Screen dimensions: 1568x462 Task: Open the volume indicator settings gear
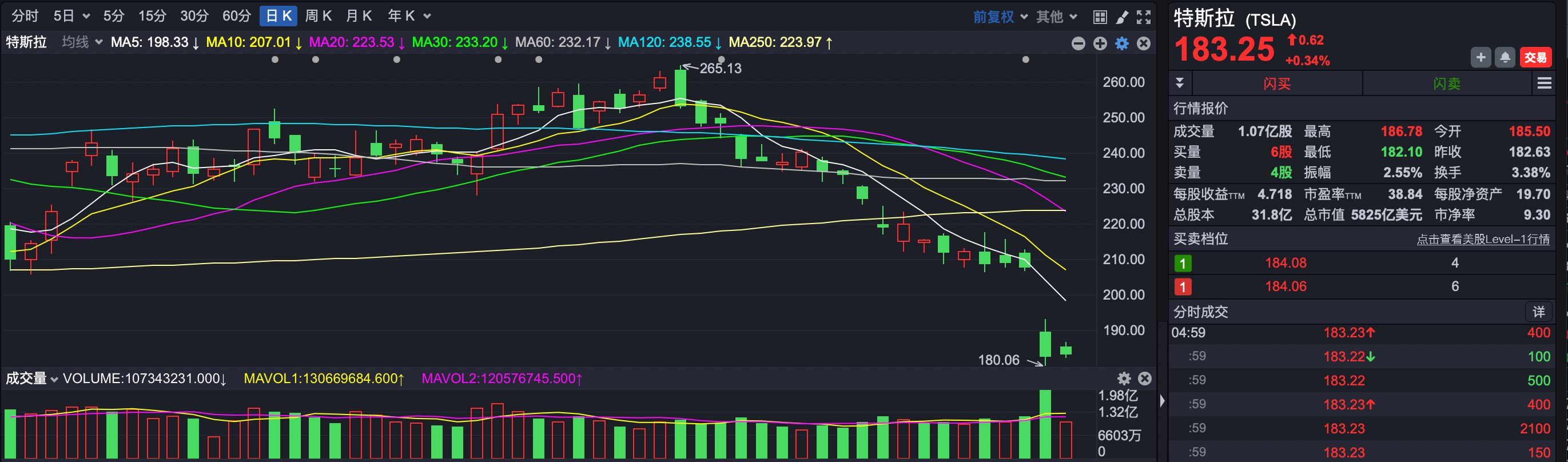1124,379
